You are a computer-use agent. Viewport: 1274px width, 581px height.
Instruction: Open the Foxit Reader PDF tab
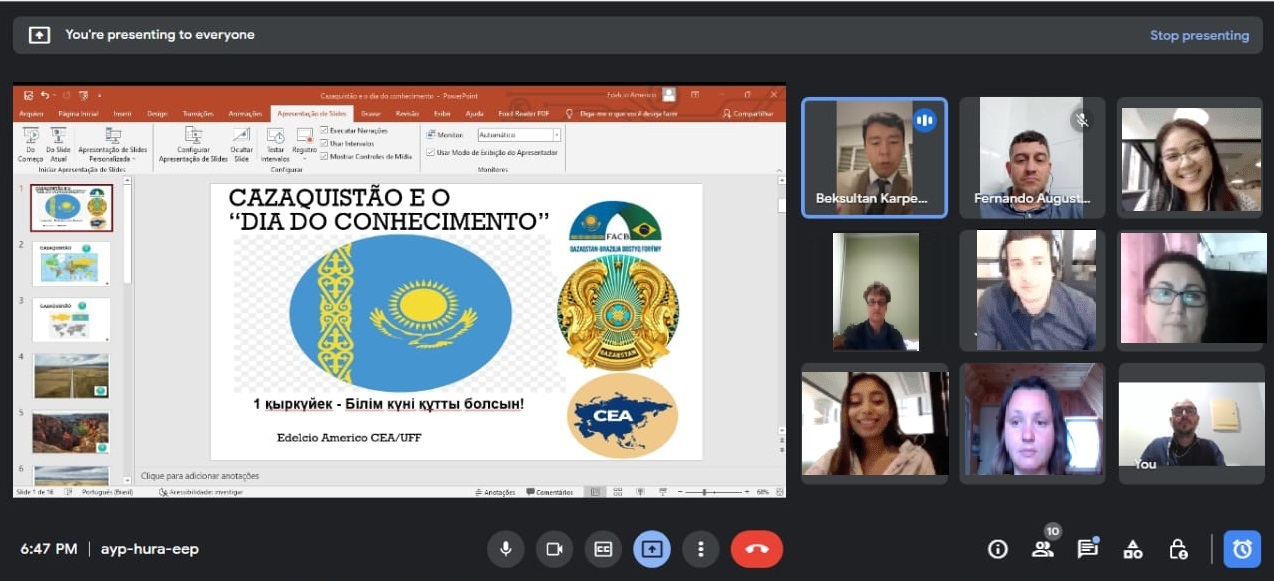(x=524, y=114)
